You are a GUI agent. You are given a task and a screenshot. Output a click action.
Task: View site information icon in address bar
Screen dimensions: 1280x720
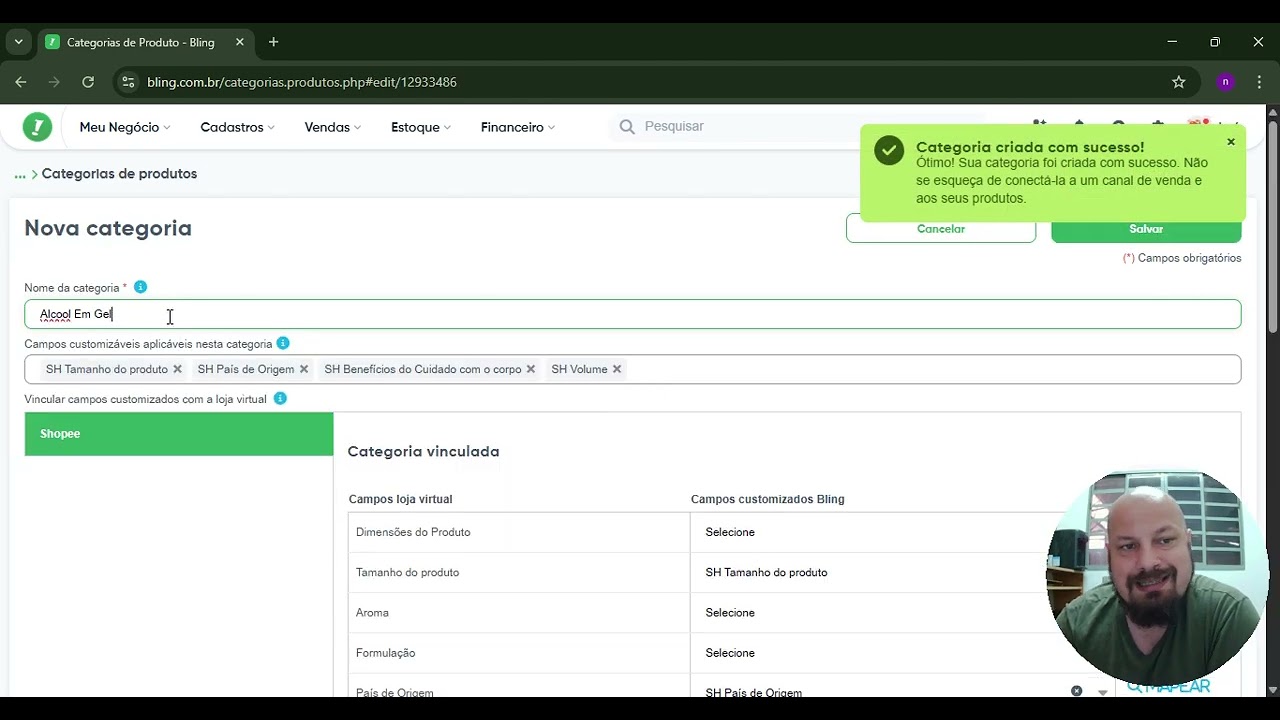(x=128, y=82)
